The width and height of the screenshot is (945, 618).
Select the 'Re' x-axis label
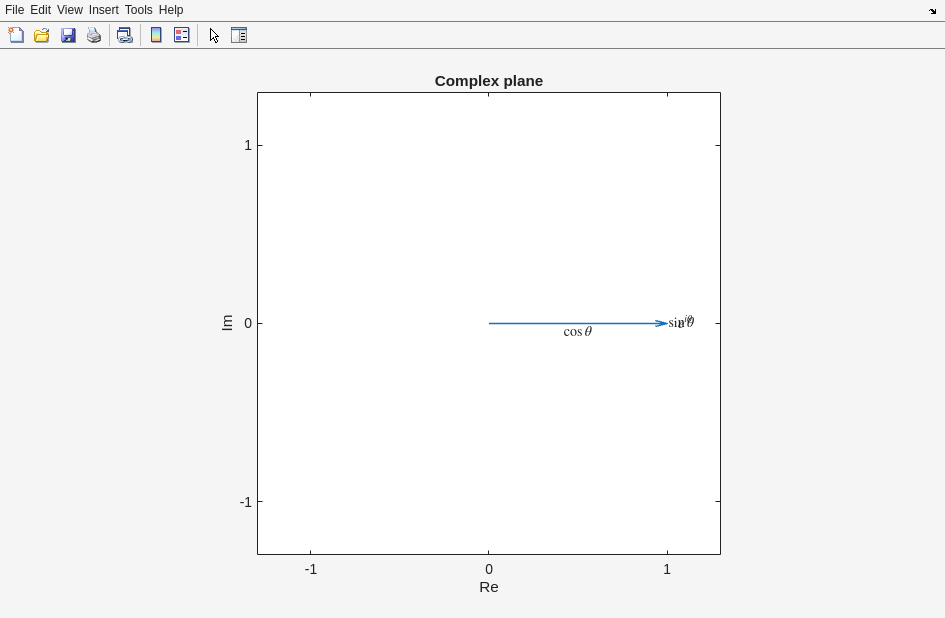point(488,587)
